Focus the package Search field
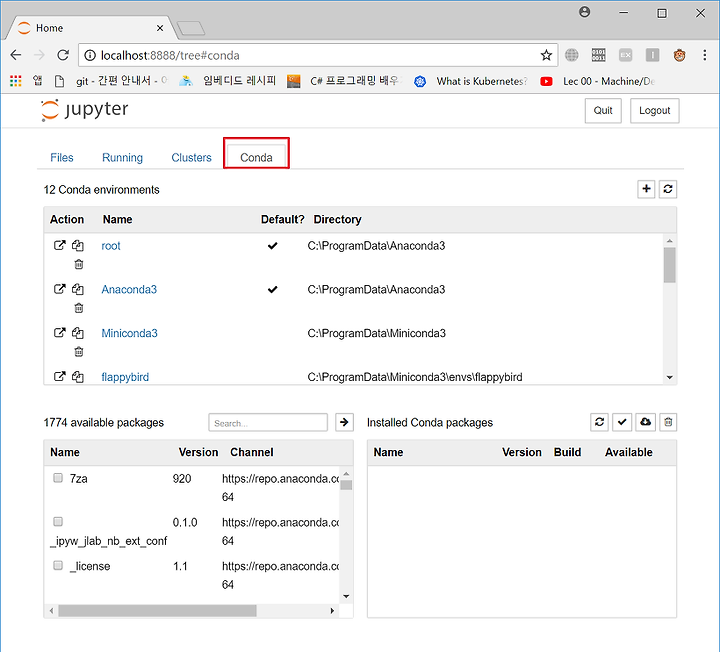The height and width of the screenshot is (652, 720). [268, 422]
